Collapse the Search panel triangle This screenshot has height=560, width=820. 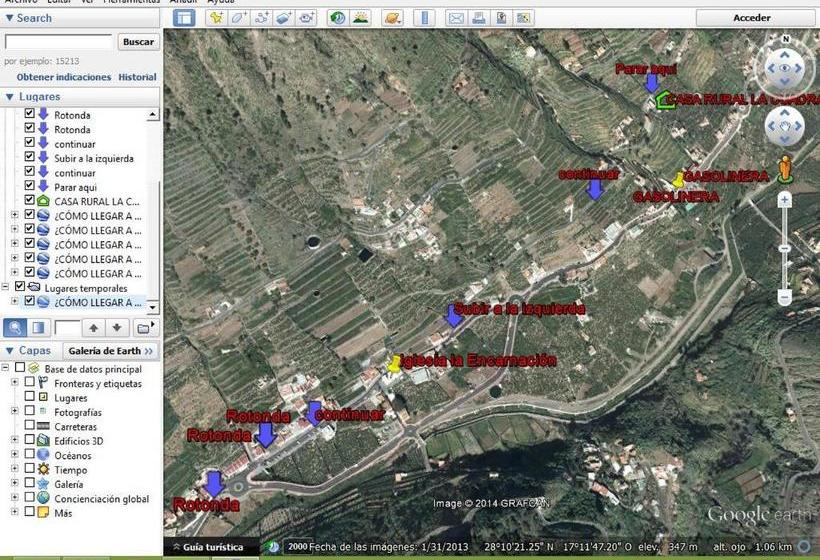click(x=9, y=18)
